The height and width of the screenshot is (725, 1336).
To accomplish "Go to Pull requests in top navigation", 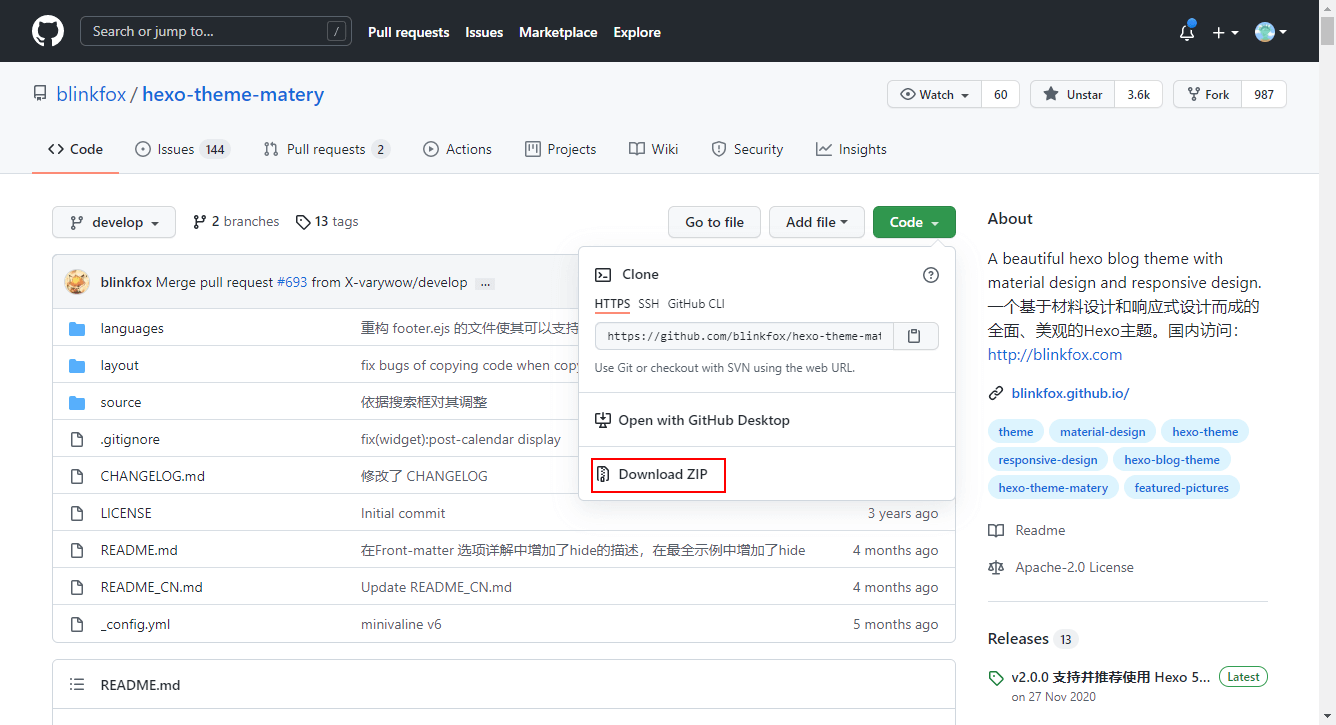I will (x=408, y=32).
